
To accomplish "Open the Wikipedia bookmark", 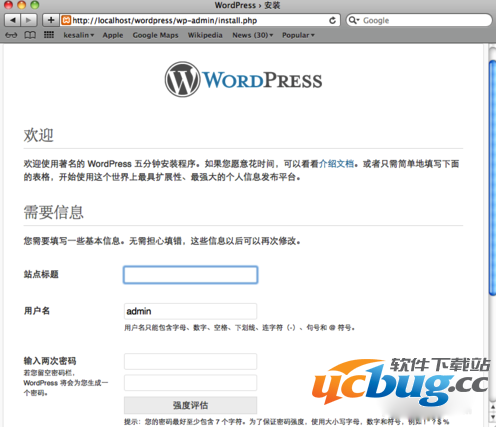I will coord(205,35).
